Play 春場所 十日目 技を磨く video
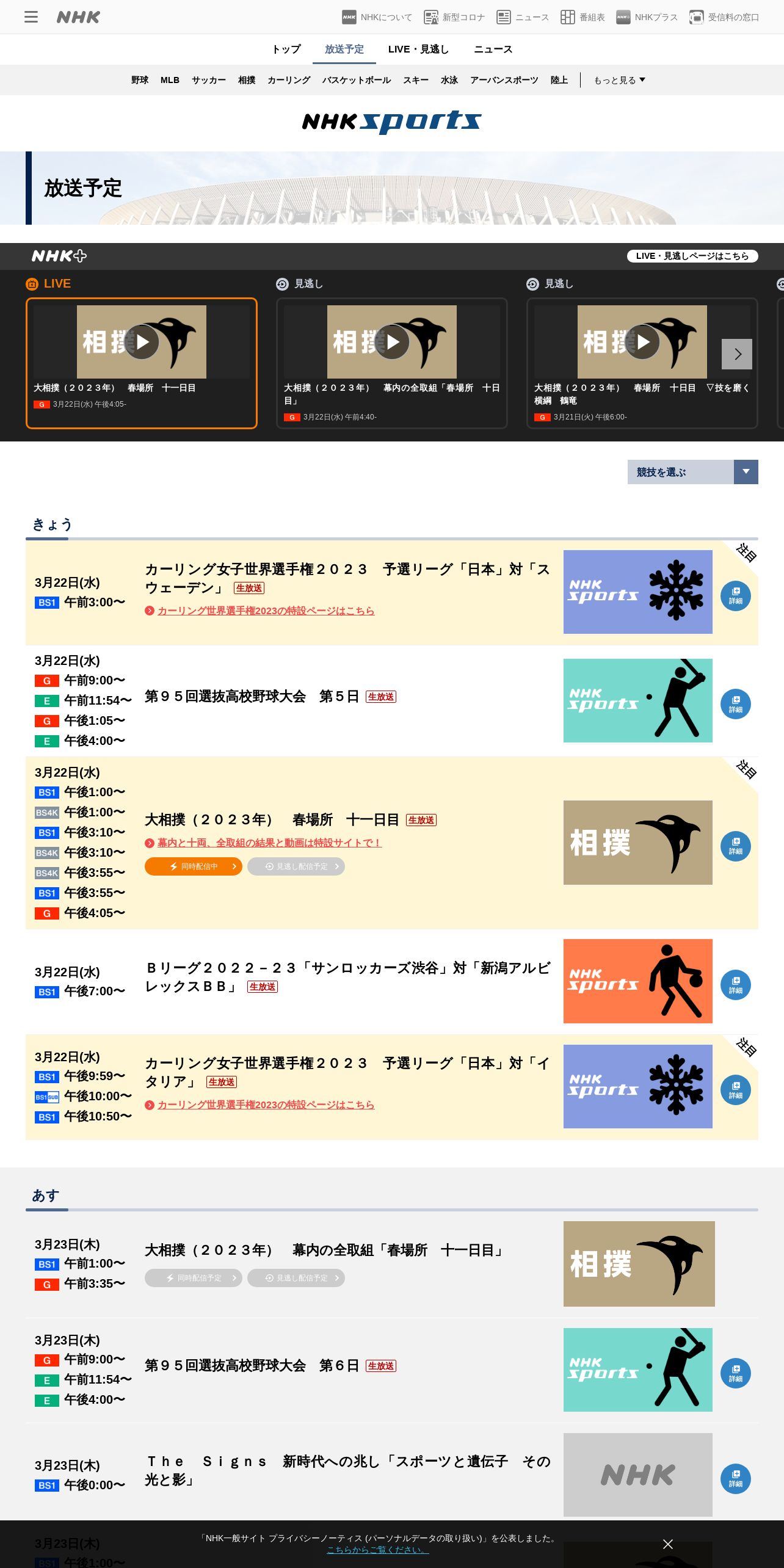Screen dimensions: 784x1568 pos(642,342)
